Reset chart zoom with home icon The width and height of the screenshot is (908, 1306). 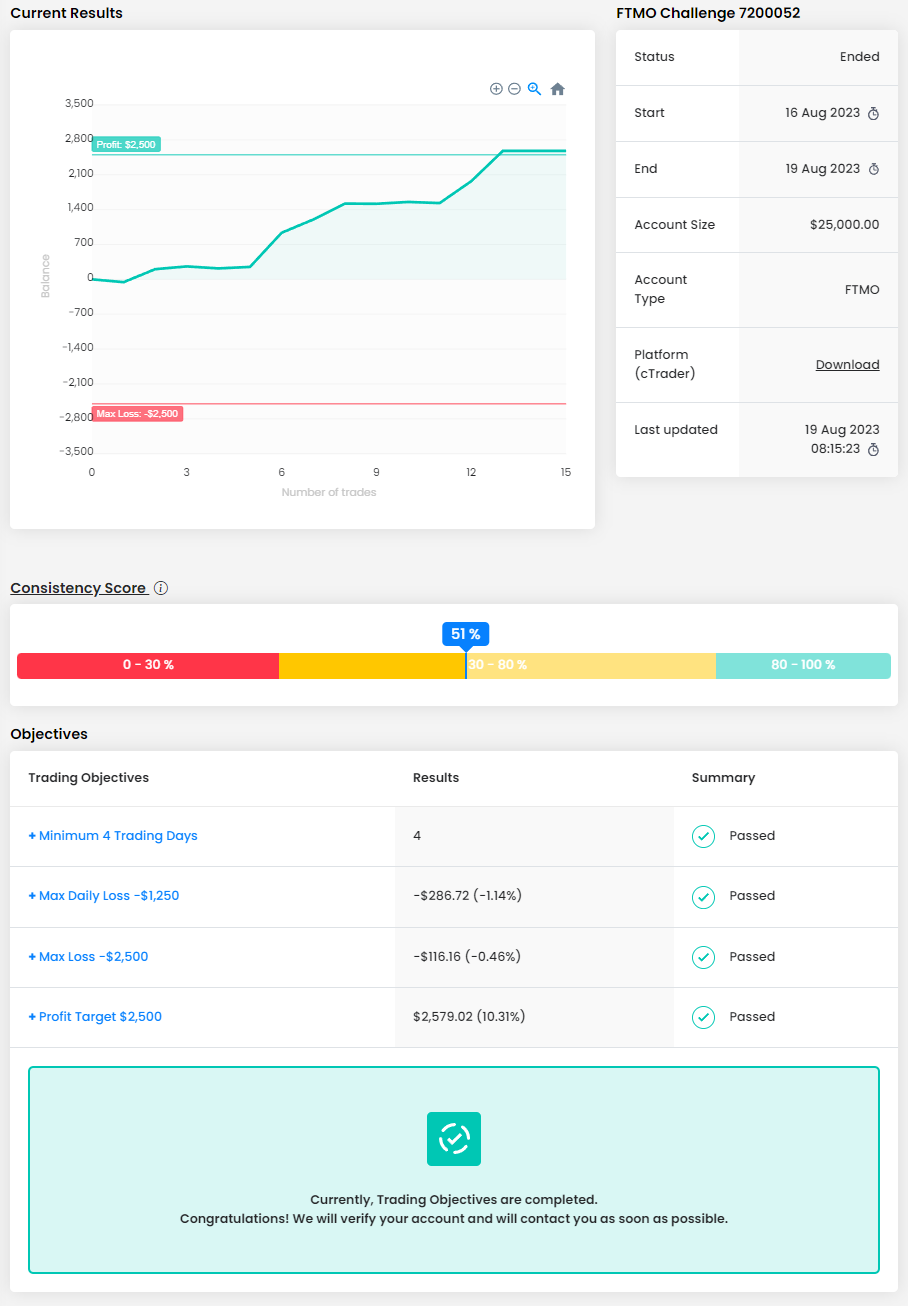[558, 89]
